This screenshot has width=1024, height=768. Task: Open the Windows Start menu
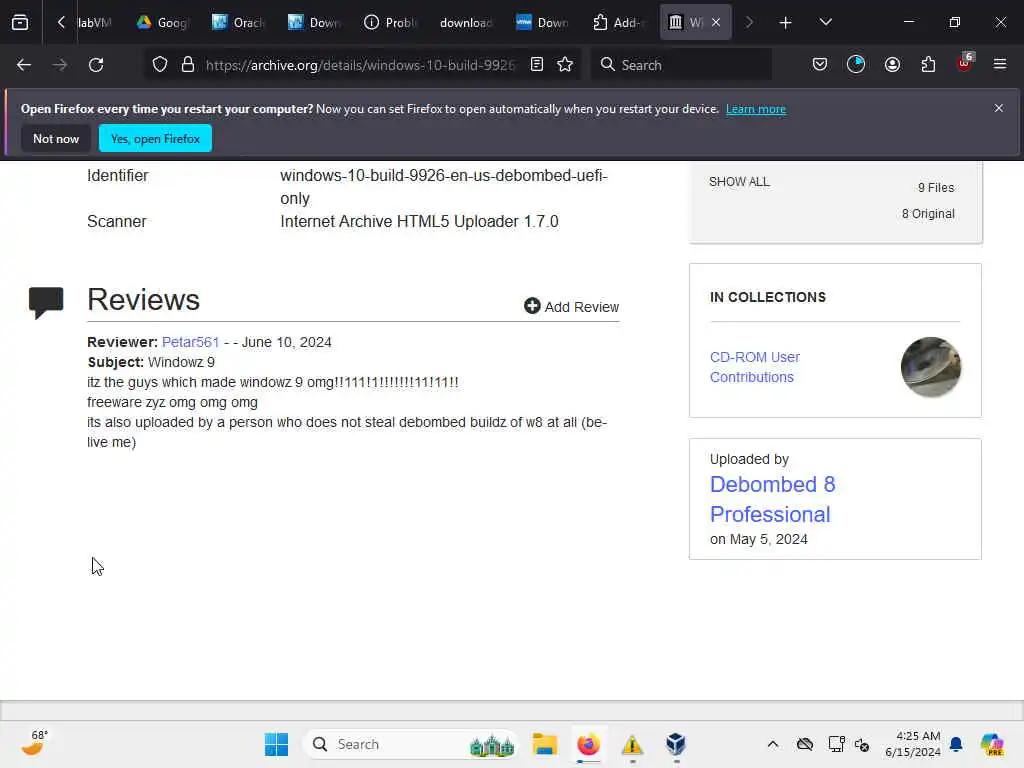(x=276, y=744)
